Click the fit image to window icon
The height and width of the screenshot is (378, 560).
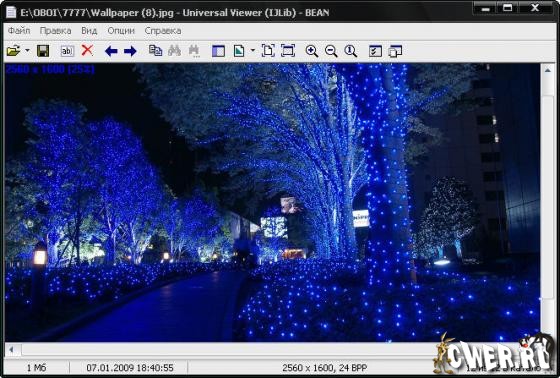[268, 51]
